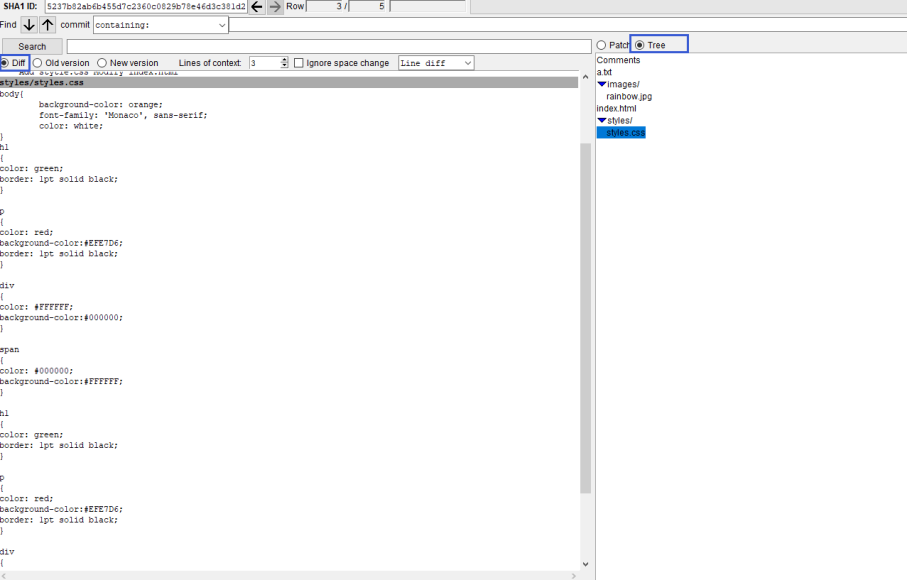The image size is (908, 581).
Task: Click the Search button
Action: point(32,46)
